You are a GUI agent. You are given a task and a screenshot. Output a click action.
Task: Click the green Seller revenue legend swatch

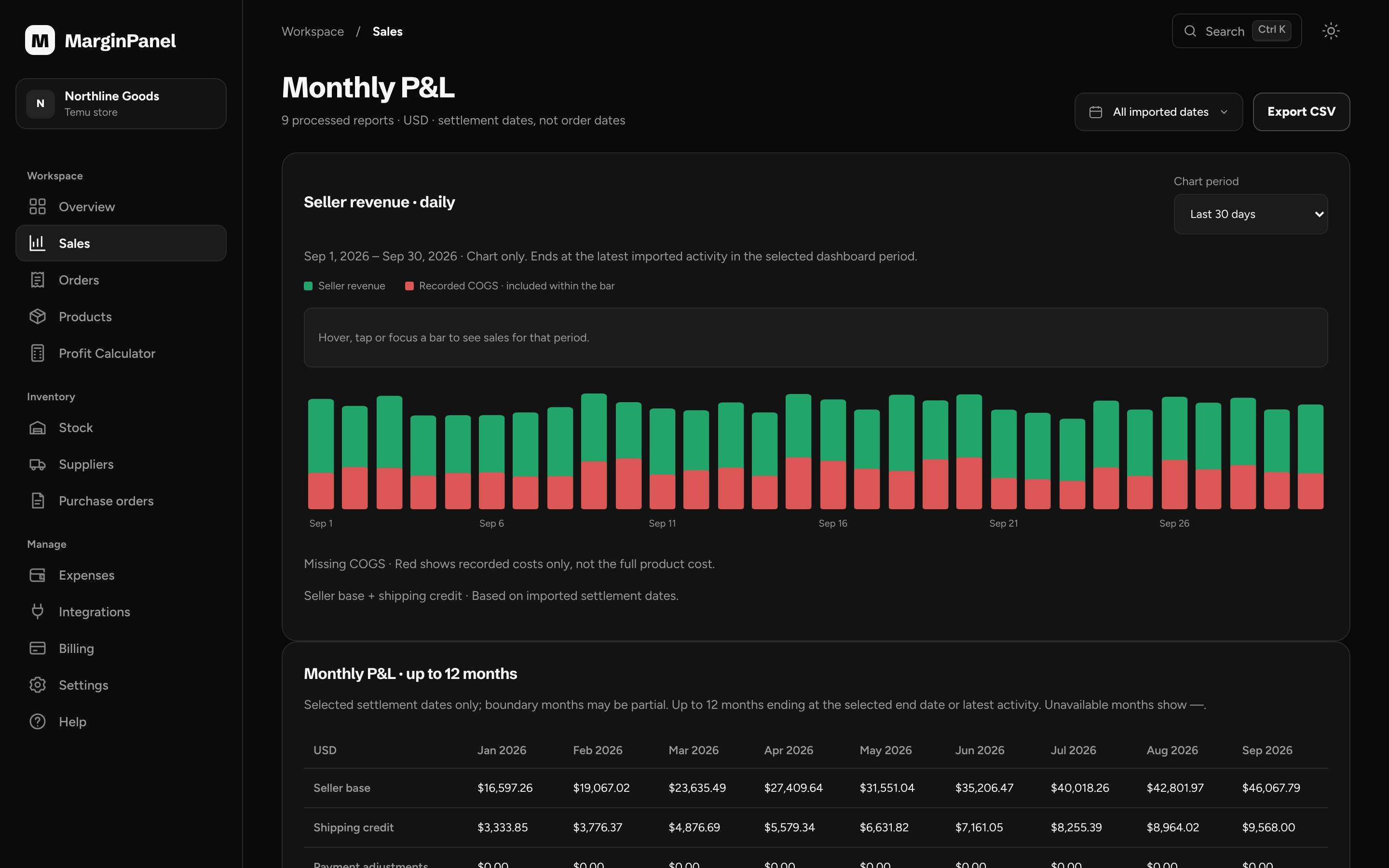(x=308, y=286)
